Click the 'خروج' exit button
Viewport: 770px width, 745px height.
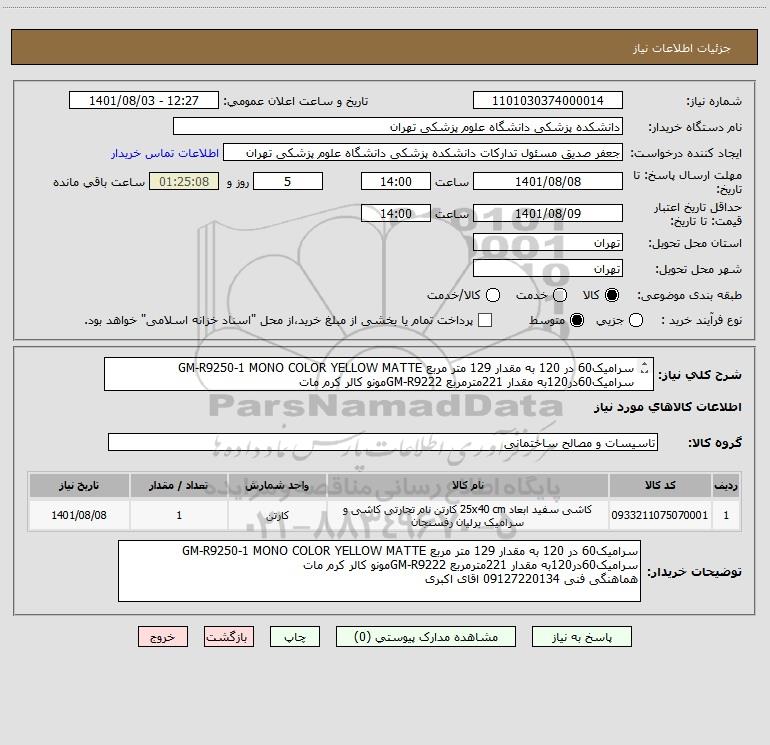click(163, 637)
